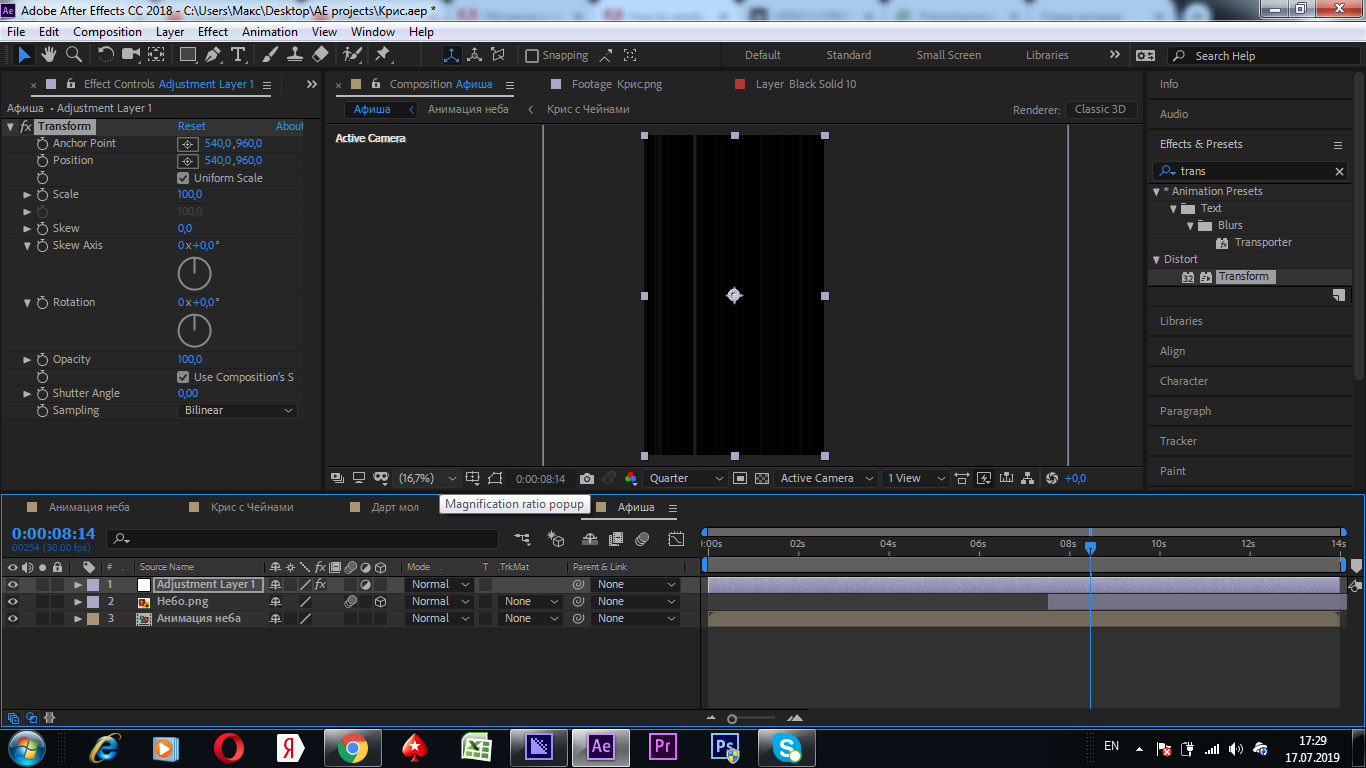Screen dimensions: 1366x768
Task: Open the Composition menu
Action: pos(107,32)
